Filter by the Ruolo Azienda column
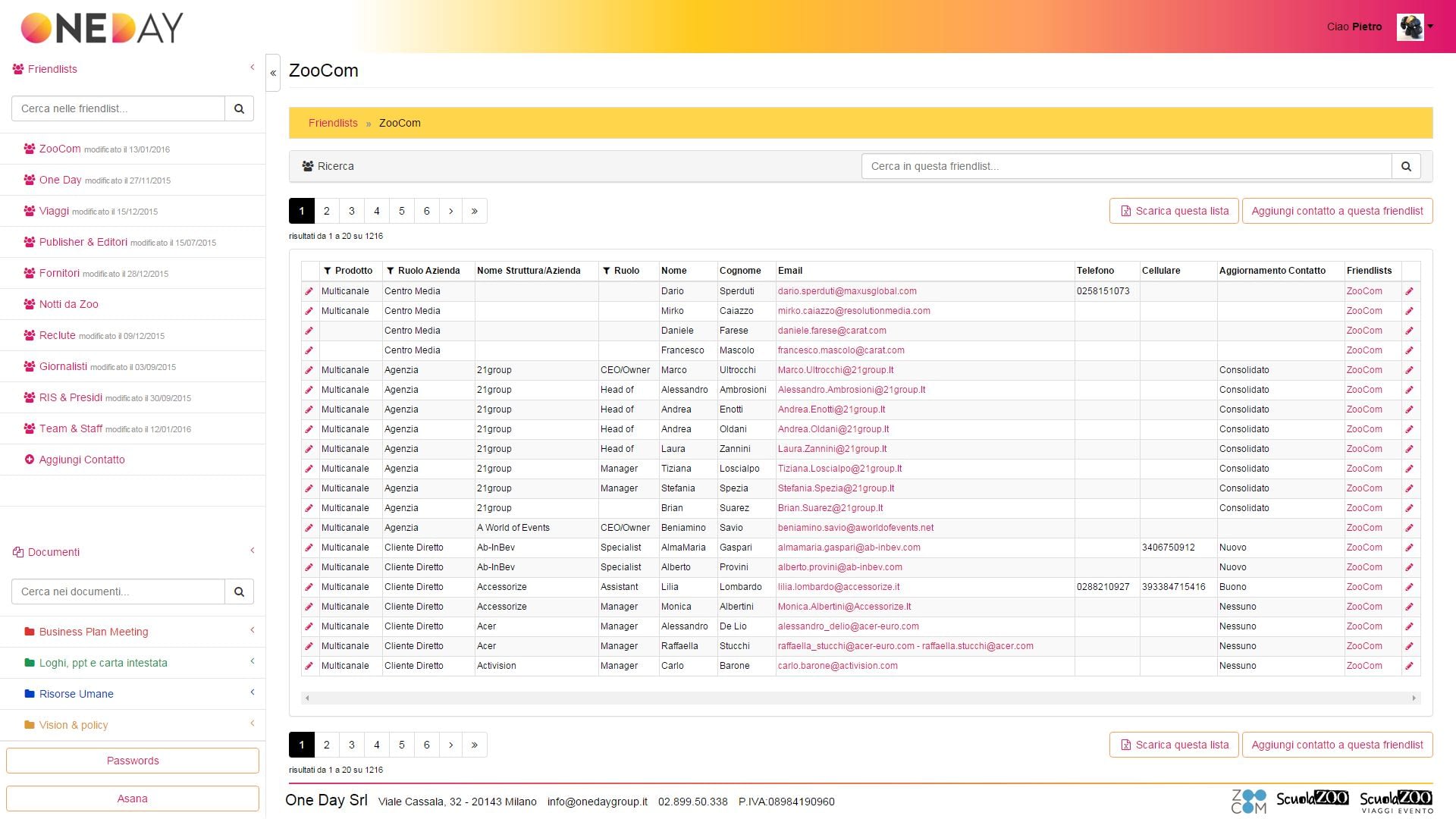Viewport: 1456px width, 819px height. [x=391, y=271]
